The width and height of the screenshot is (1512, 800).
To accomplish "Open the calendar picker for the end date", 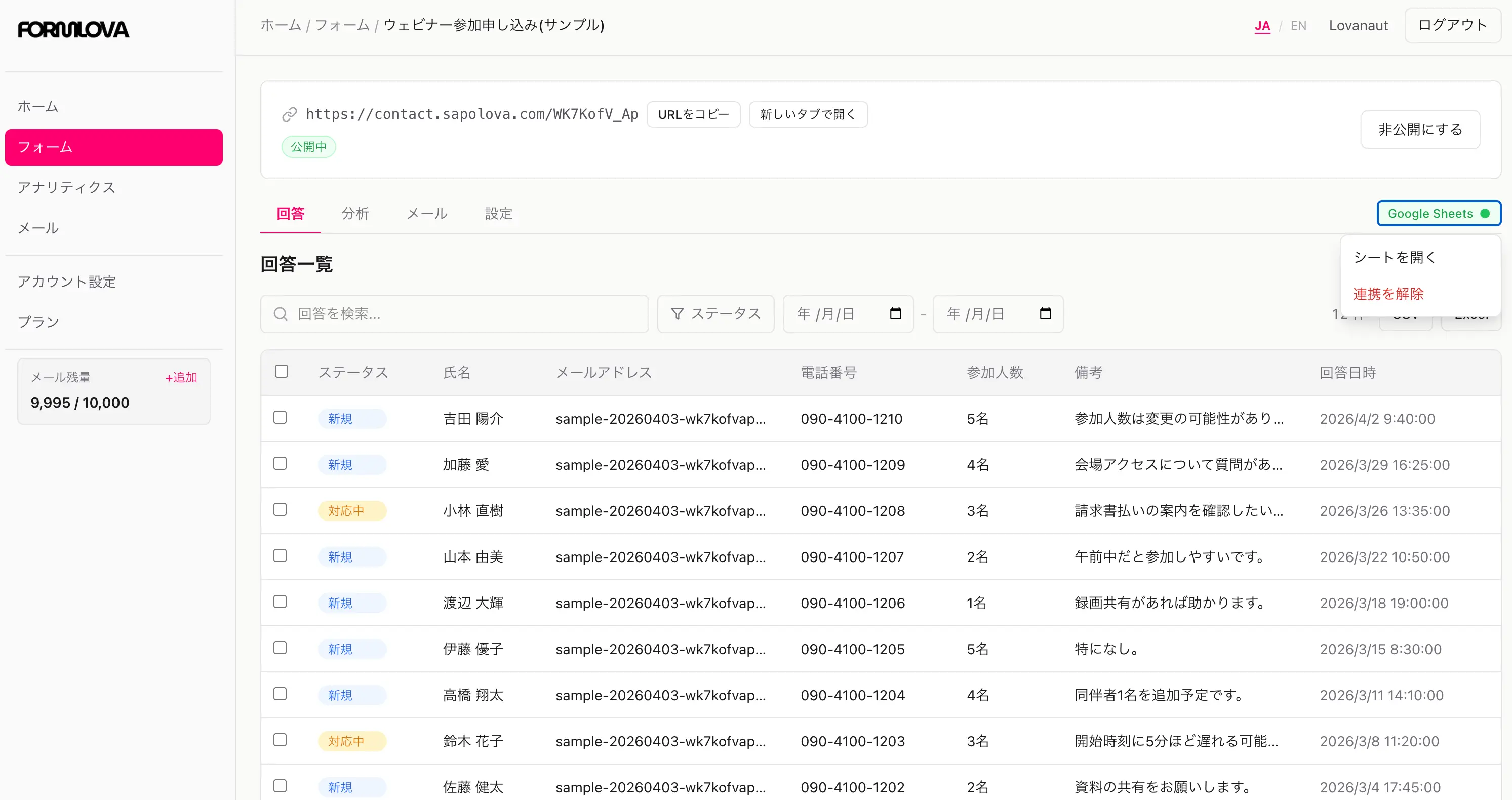I will (x=1045, y=313).
